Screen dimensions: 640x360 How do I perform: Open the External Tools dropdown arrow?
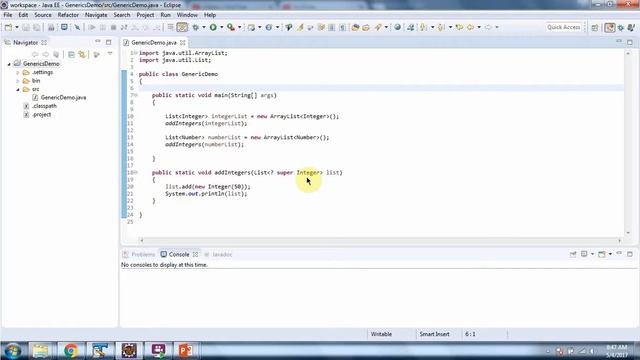[240, 27]
